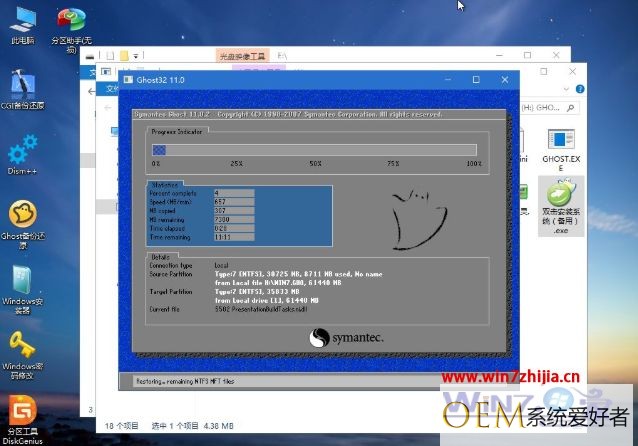The width and height of the screenshot is (638, 446).
Task: Maximize the Ghost32 11.0 window
Action: point(476,80)
